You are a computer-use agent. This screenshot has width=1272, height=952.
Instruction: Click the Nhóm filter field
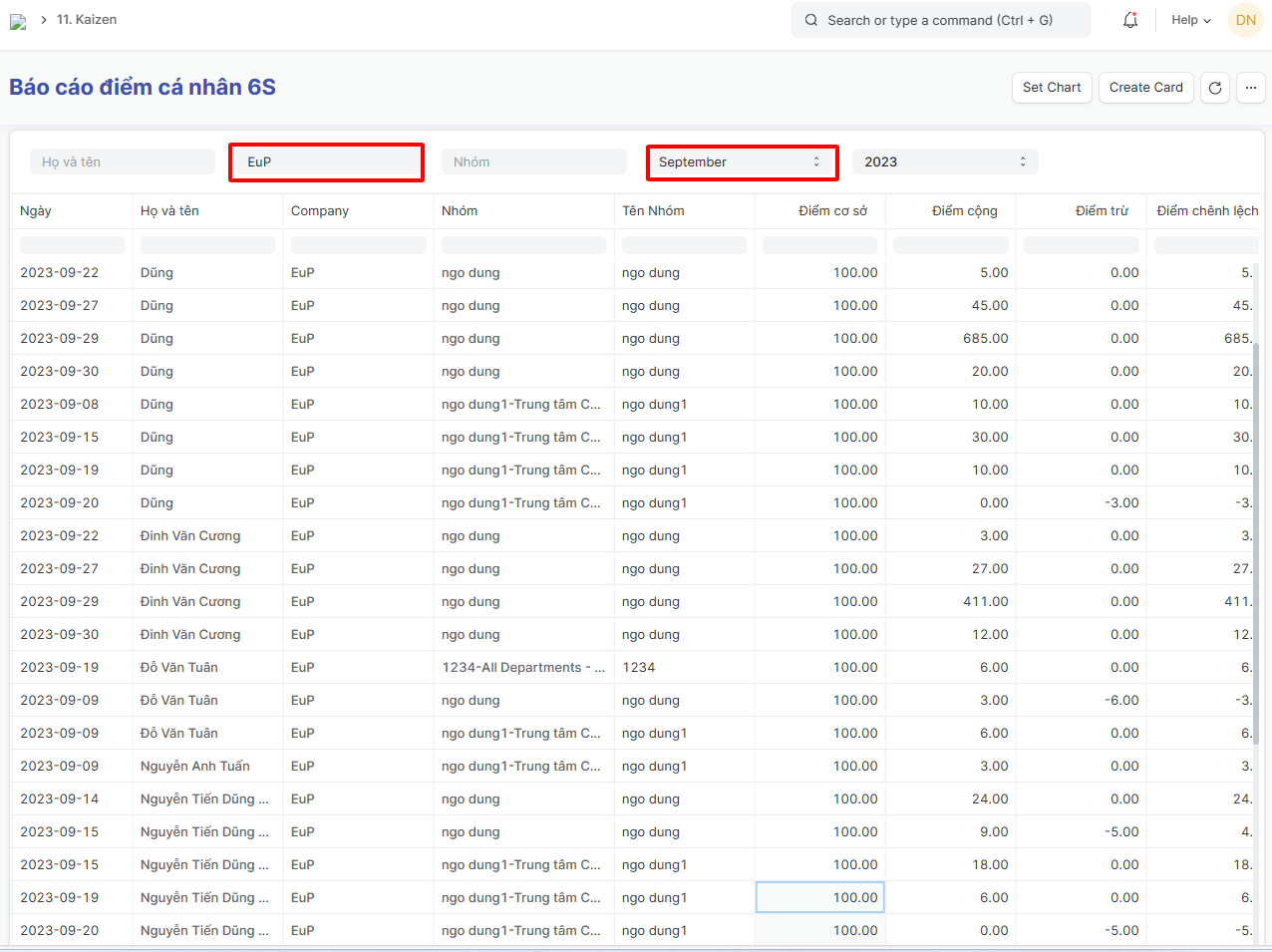[534, 161]
